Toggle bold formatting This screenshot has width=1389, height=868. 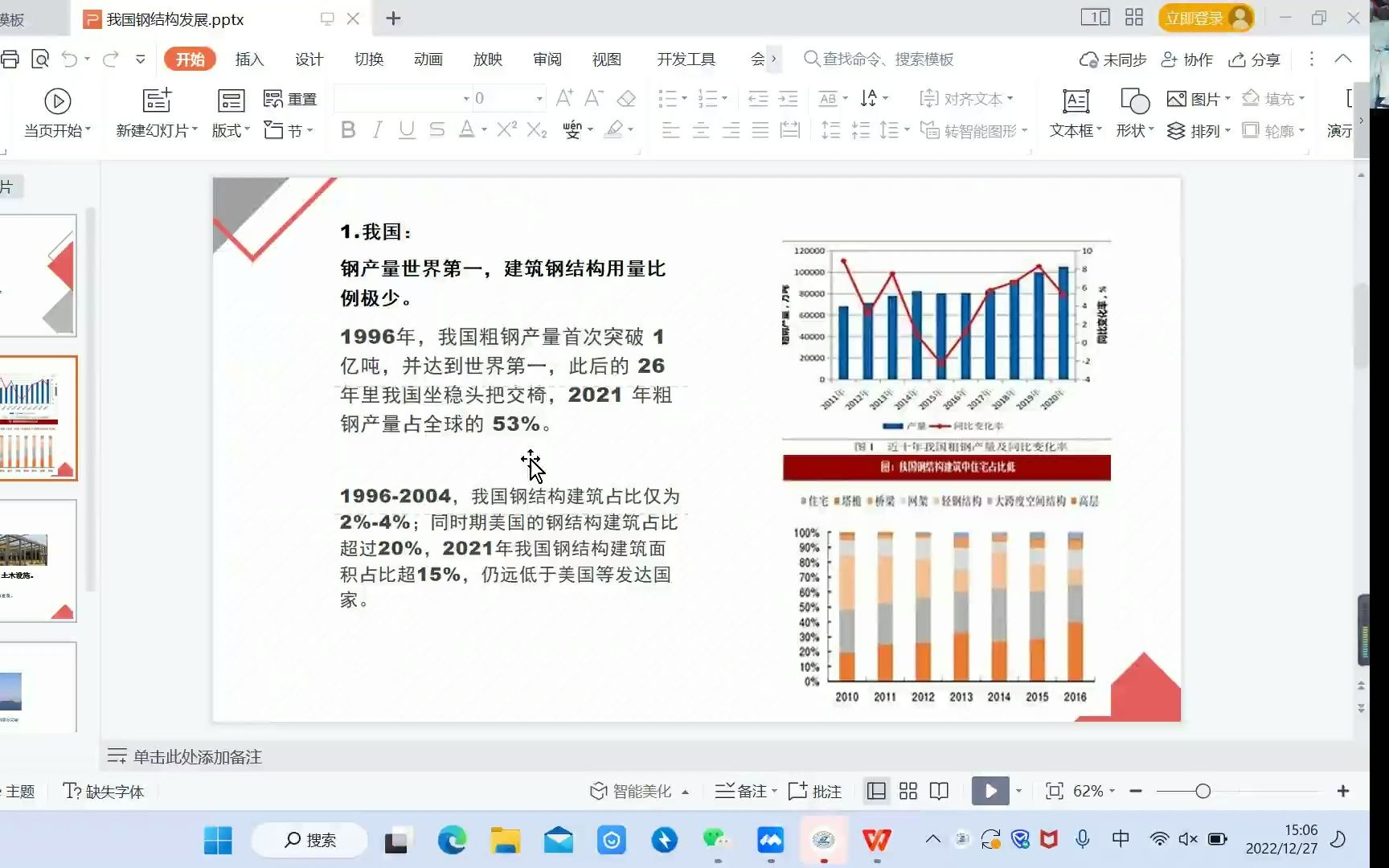347,130
